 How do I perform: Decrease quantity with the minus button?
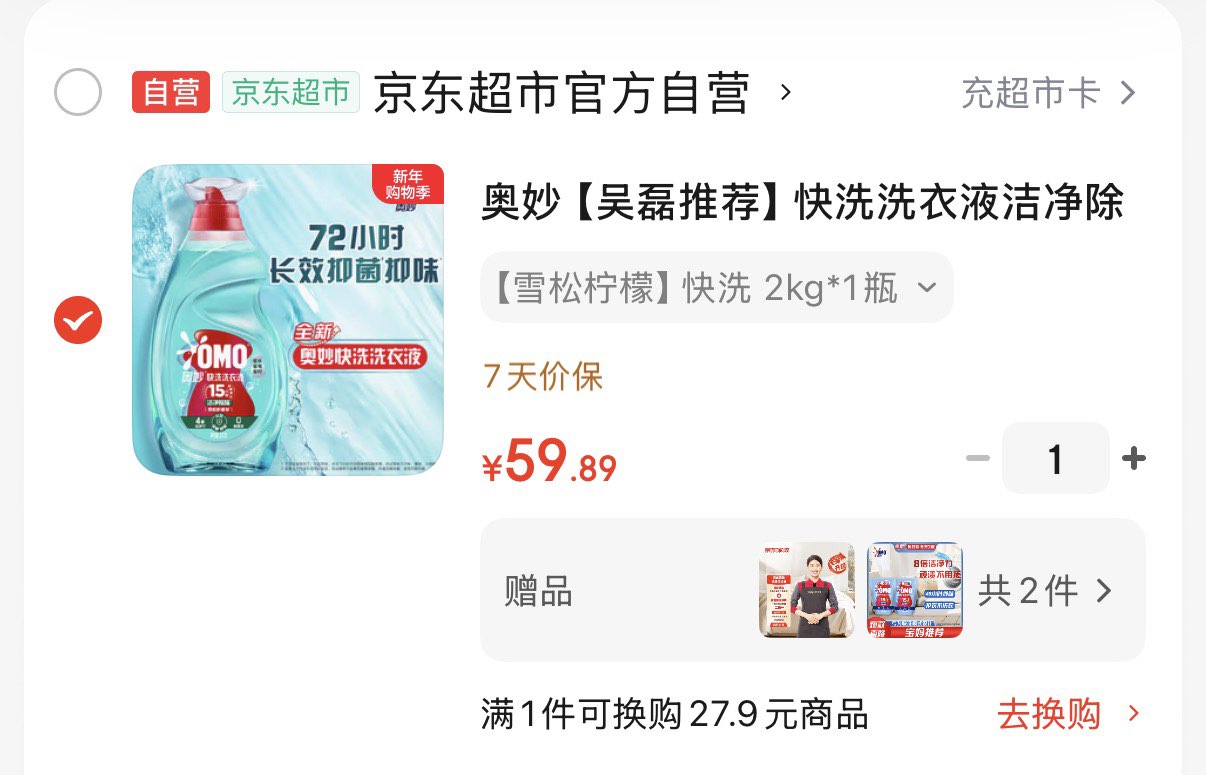pyautogui.click(x=977, y=458)
